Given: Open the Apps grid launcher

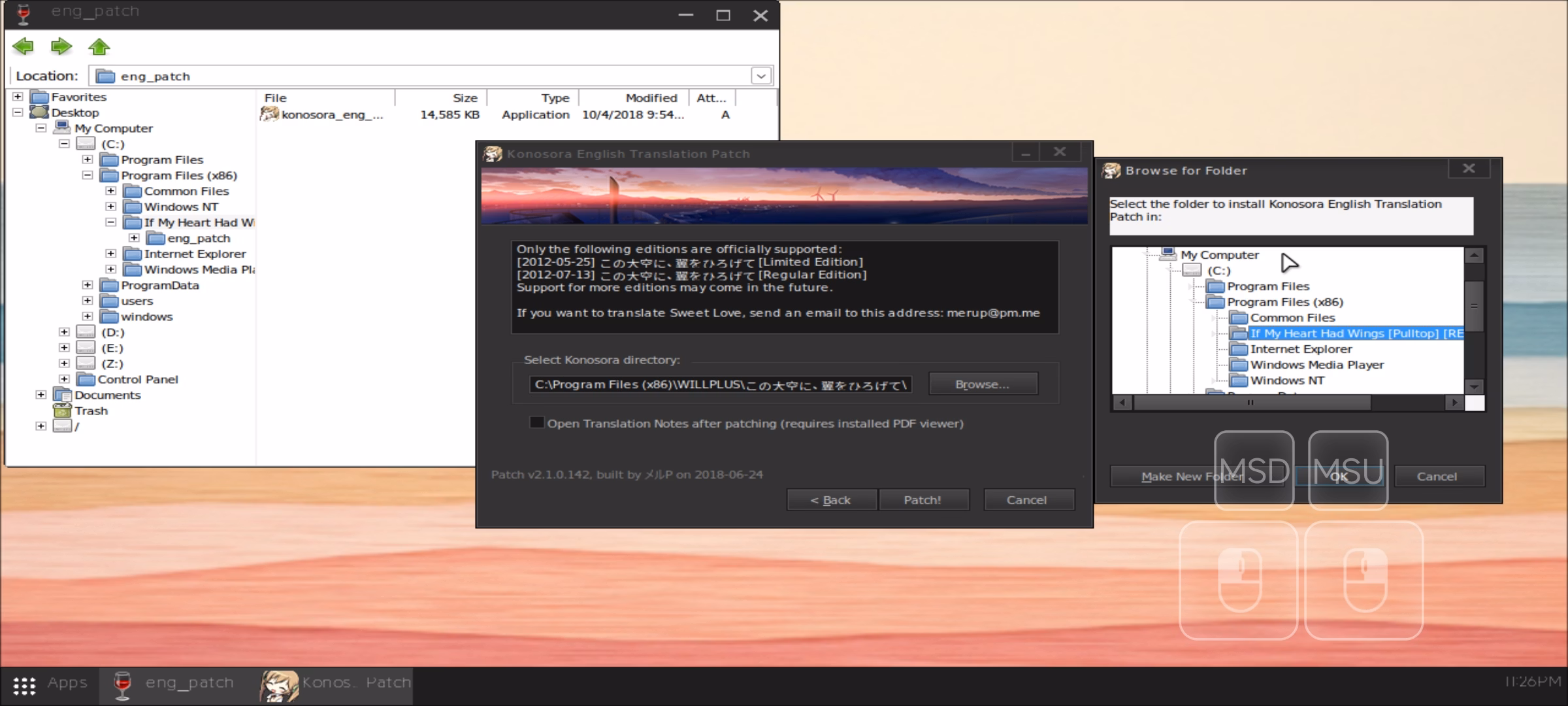Looking at the screenshot, I should 25,685.
